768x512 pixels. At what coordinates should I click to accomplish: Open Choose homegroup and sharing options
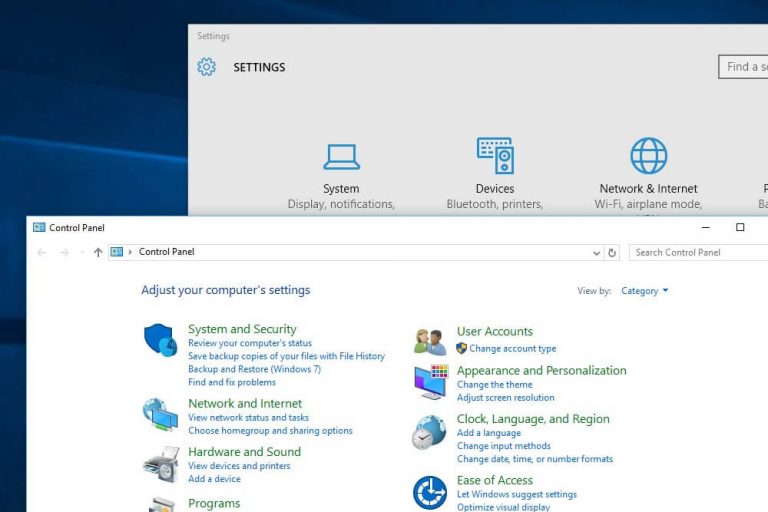click(x=270, y=431)
